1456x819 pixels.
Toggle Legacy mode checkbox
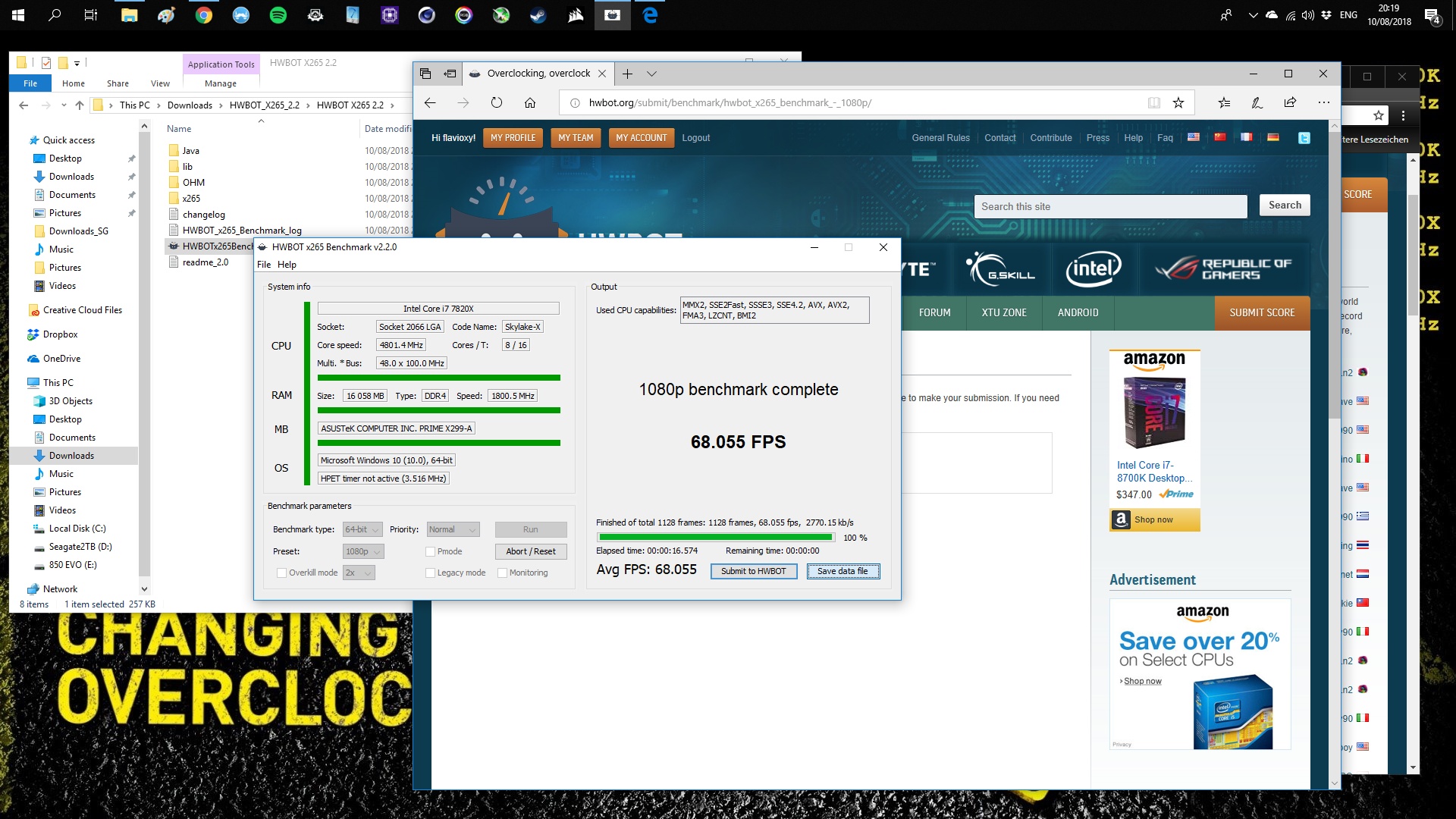click(430, 573)
